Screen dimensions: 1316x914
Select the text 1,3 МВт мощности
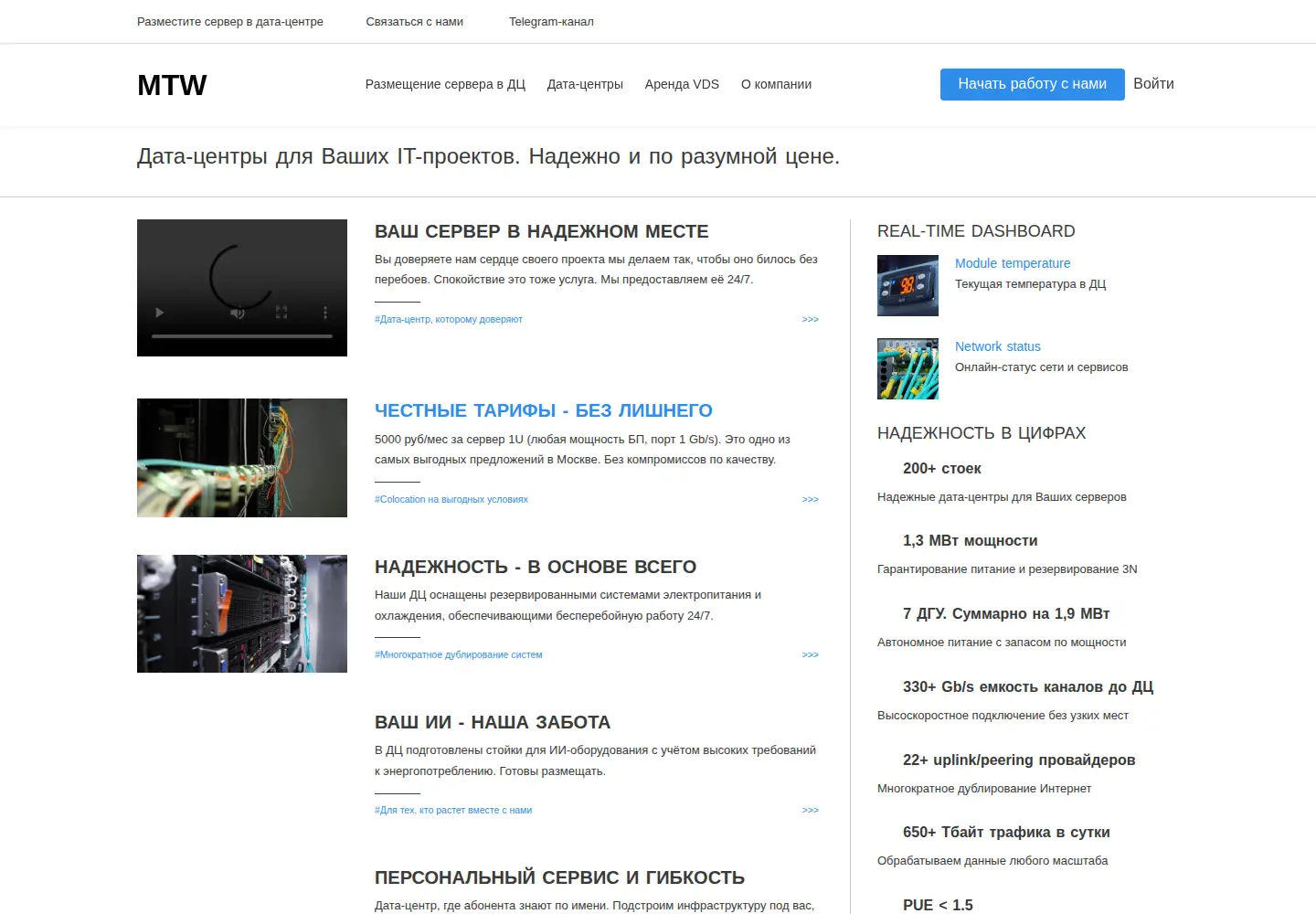click(971, 541)
